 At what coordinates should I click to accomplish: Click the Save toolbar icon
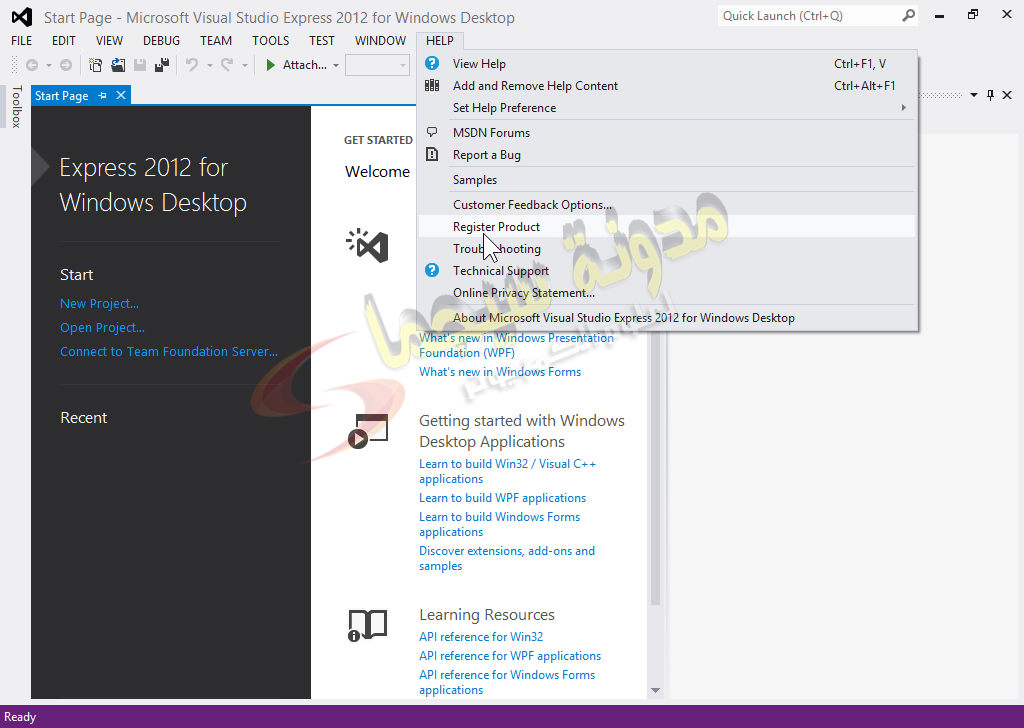tap(140, 65)
